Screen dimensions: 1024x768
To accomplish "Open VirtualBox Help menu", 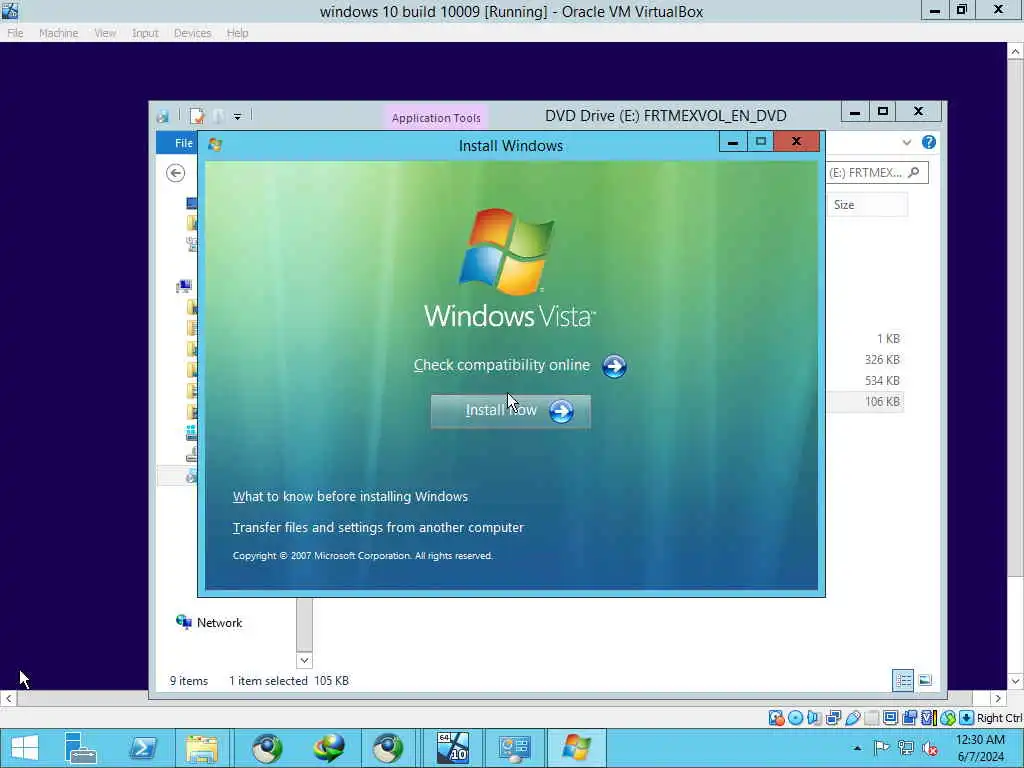I will coord(237,33).
